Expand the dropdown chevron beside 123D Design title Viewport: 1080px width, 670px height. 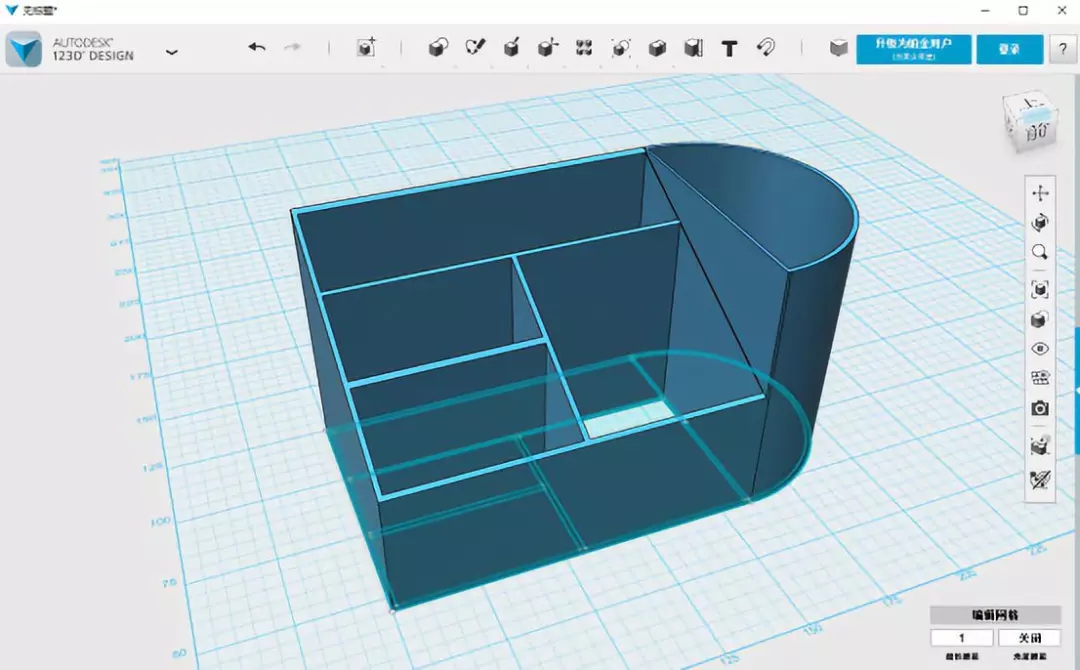click(x=172, y=52)
